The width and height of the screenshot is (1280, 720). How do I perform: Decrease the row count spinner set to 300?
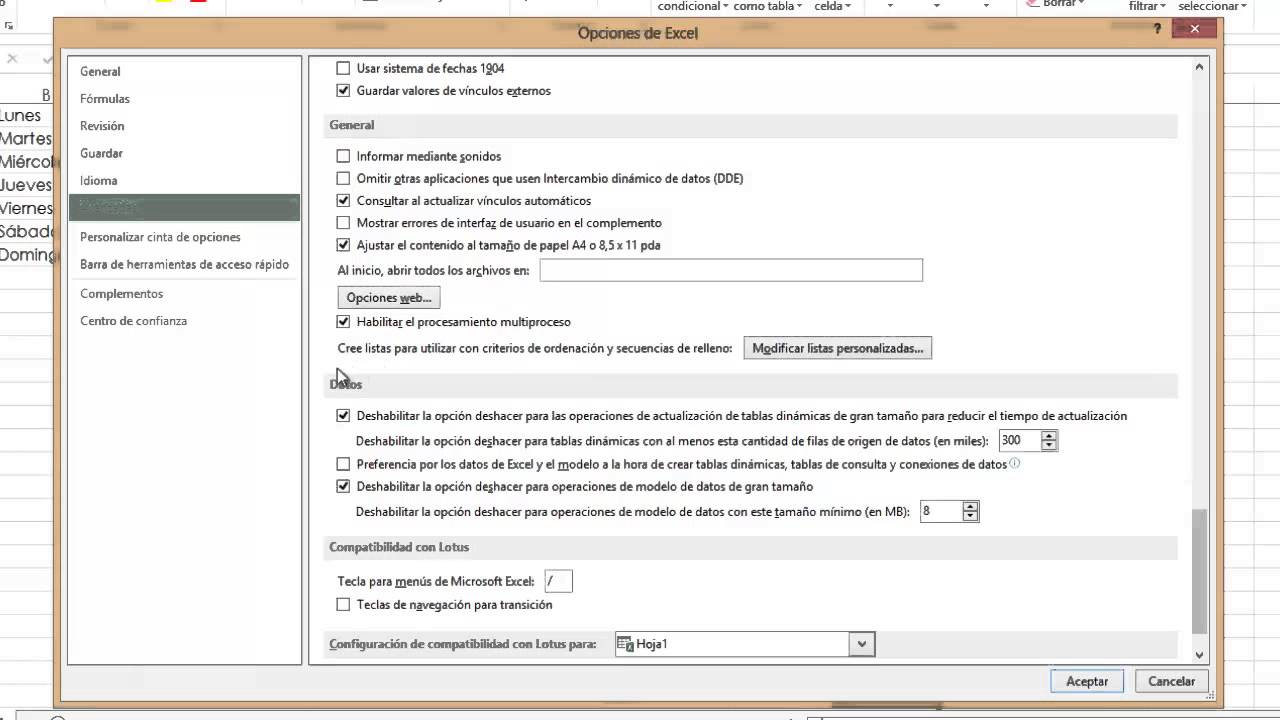coord(1048,445)
